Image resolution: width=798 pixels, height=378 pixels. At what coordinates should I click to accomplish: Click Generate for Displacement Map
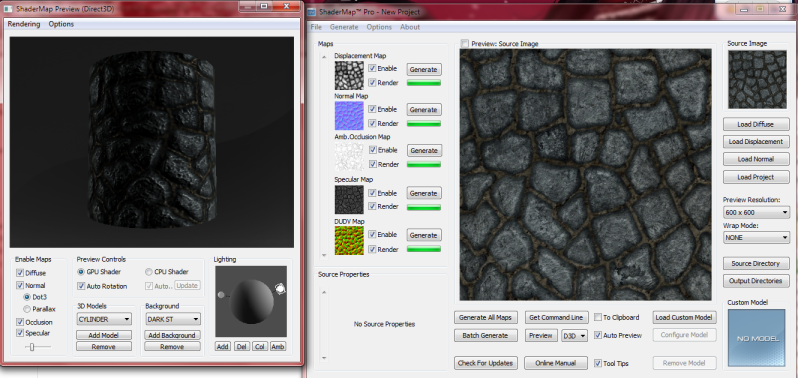pyautogui.click(x=424, y=69)
